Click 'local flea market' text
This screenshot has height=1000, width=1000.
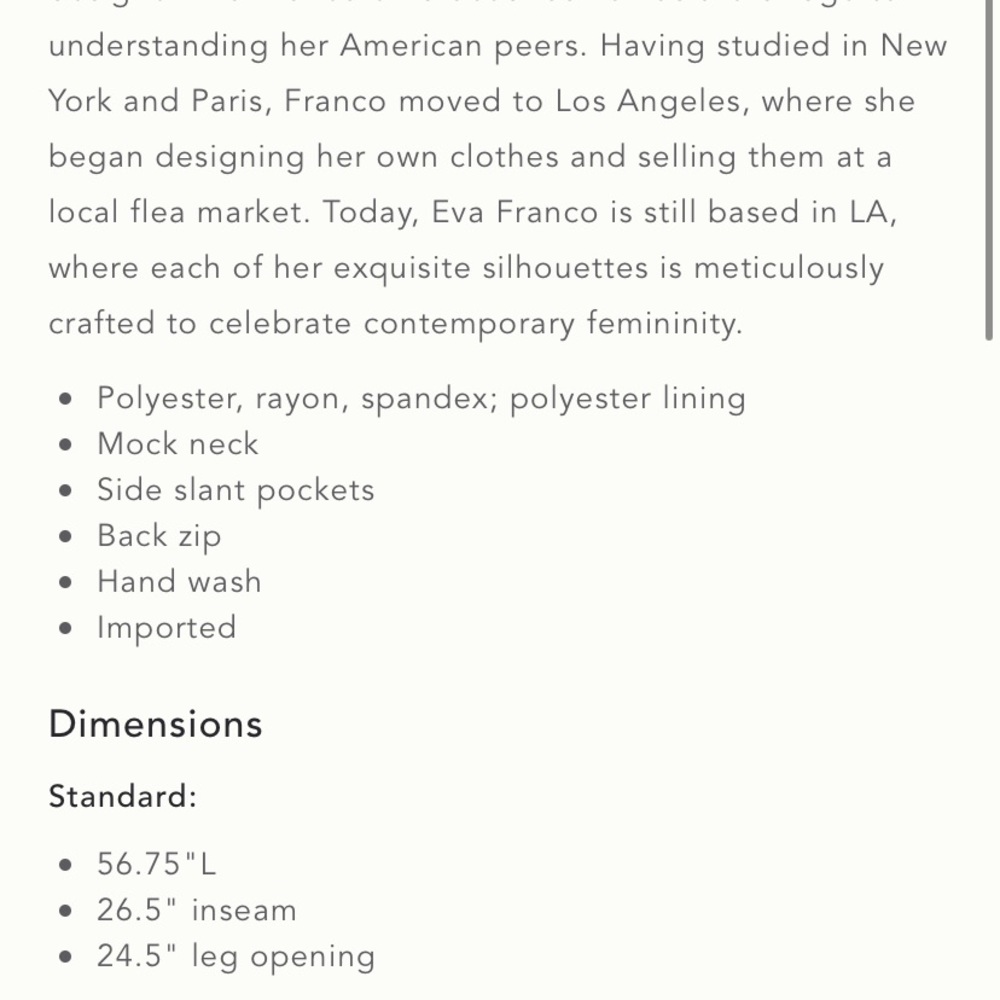point(179,212)
